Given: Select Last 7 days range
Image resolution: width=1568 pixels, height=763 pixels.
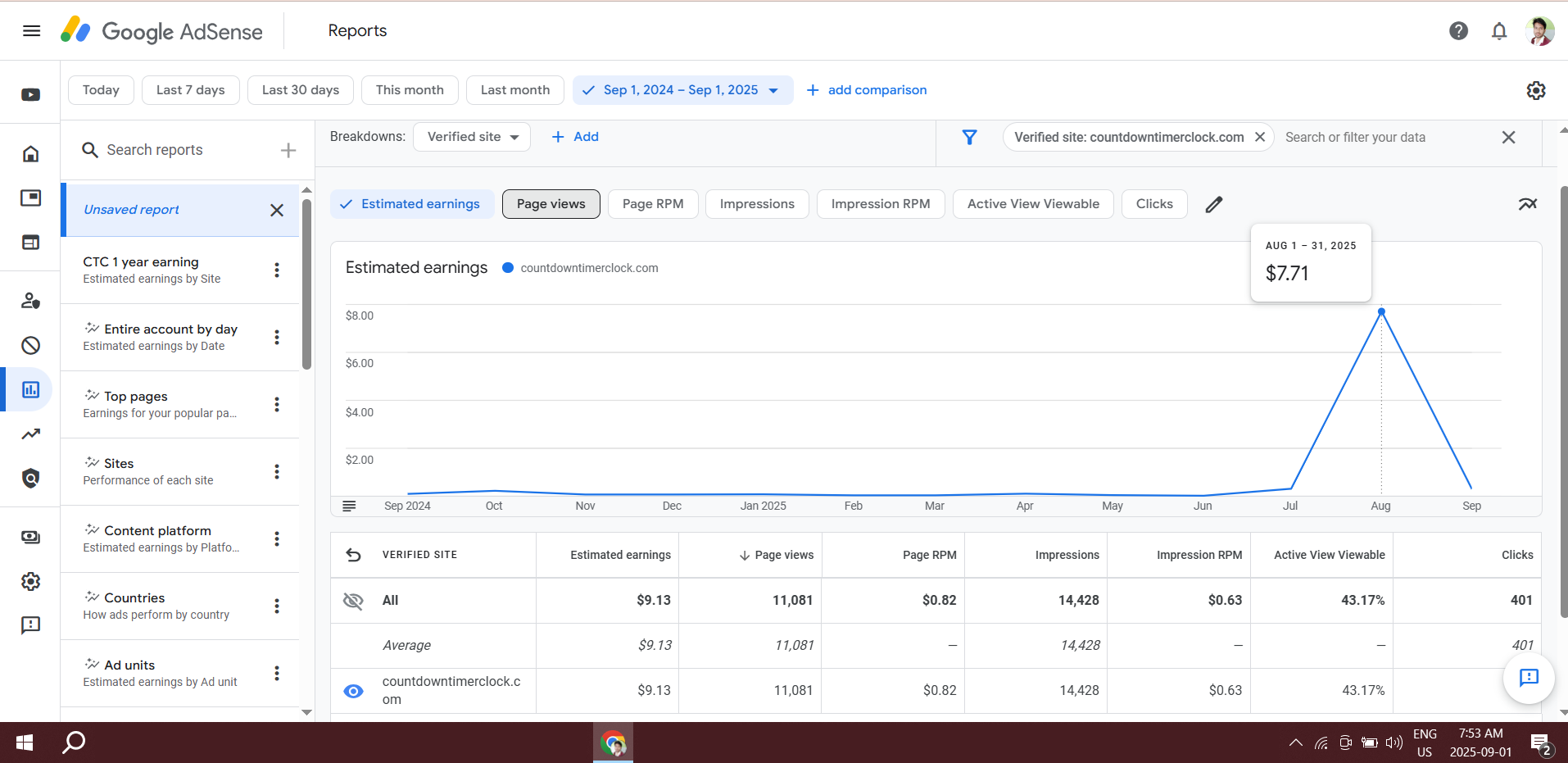Looking at the screenshot, I should pyautogui.click(x=191, y=90).
